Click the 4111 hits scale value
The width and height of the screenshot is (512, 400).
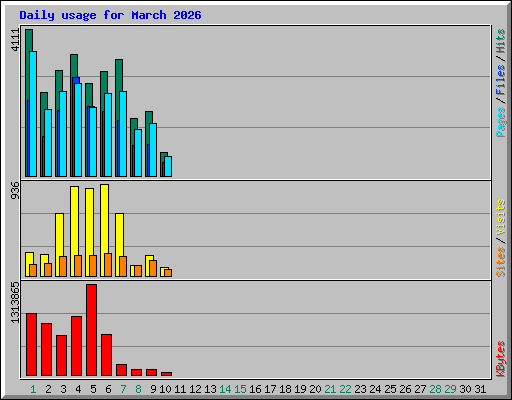[x=15, y=40]
